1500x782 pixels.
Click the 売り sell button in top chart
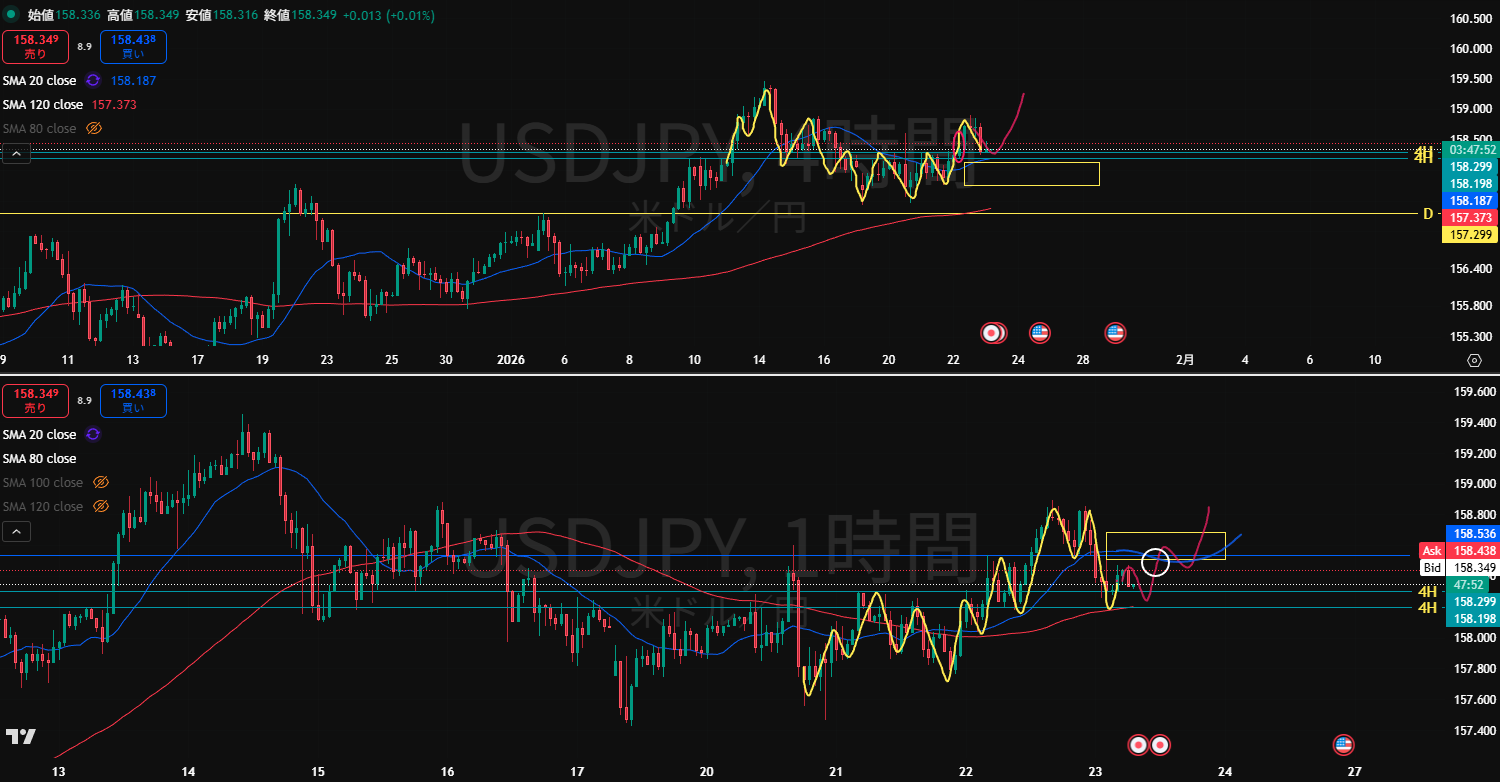(35, 47)
